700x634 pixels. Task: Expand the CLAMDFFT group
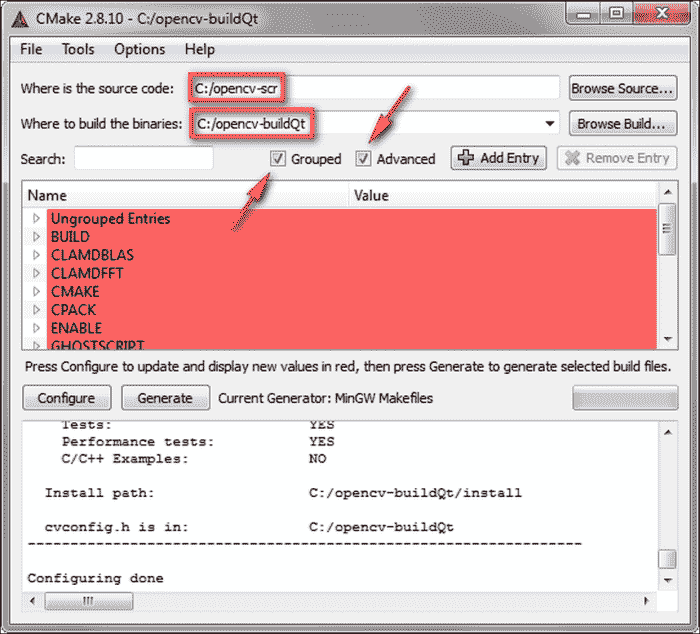point(37,273)
